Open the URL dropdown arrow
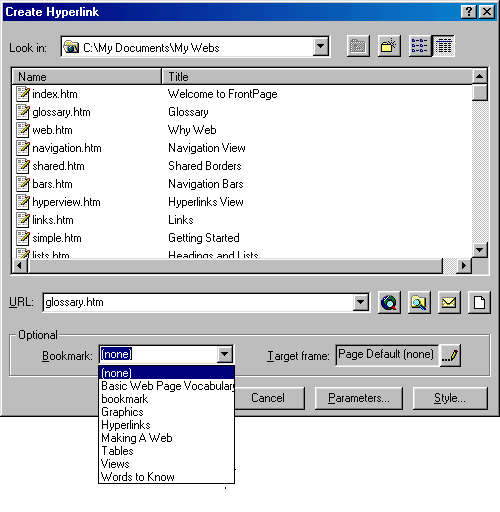The height and width of the screenshot is (512, 500). pyautogui.click(x=360, y=303)
